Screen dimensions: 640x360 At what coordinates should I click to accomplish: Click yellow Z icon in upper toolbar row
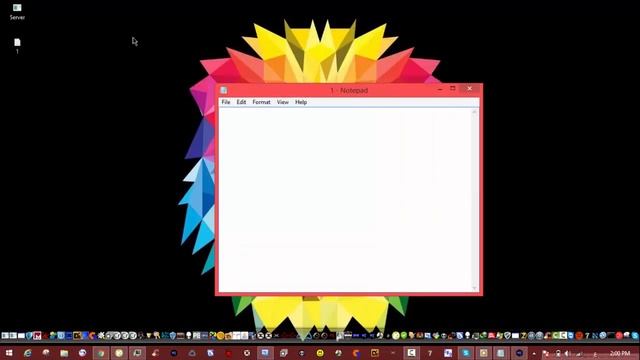(x=523, y=336)
